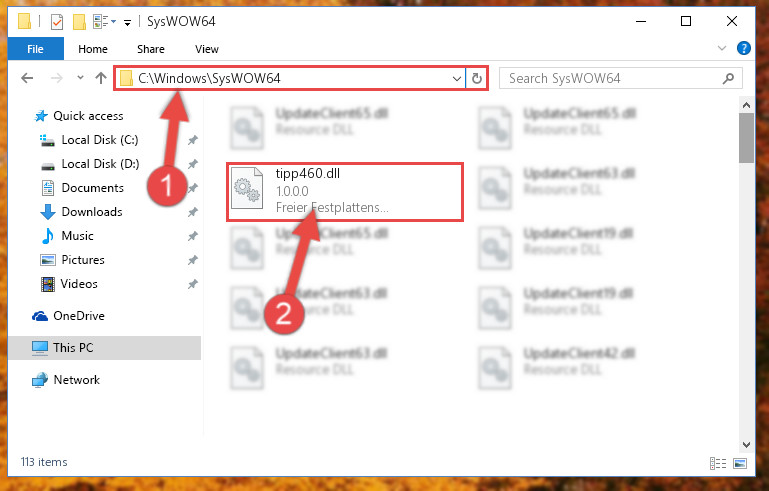769x491 pixels.
Task: Open recent locations dropdown arrow
Action: pyautogui.click(x=80, y=78)
